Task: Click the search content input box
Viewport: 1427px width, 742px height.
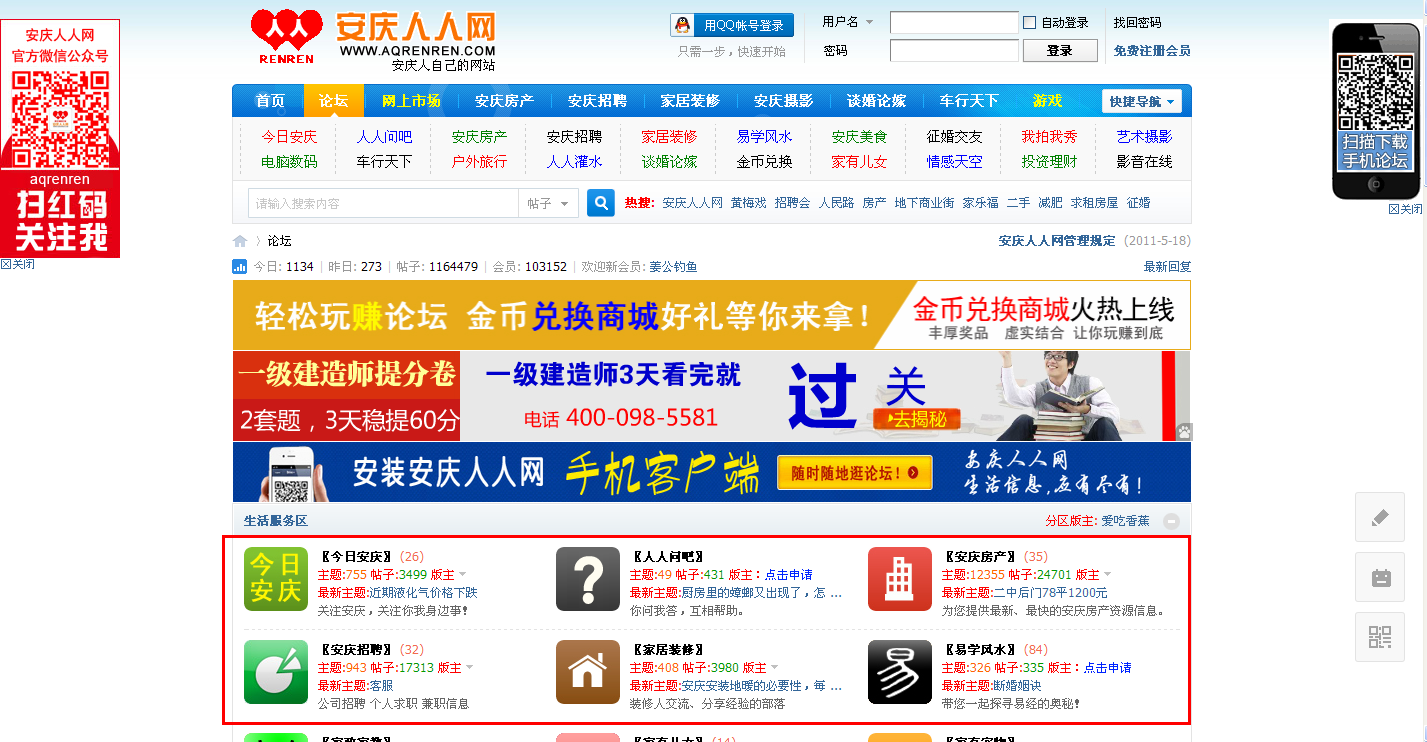Action: pyautogui.click(x=383, y=203)
